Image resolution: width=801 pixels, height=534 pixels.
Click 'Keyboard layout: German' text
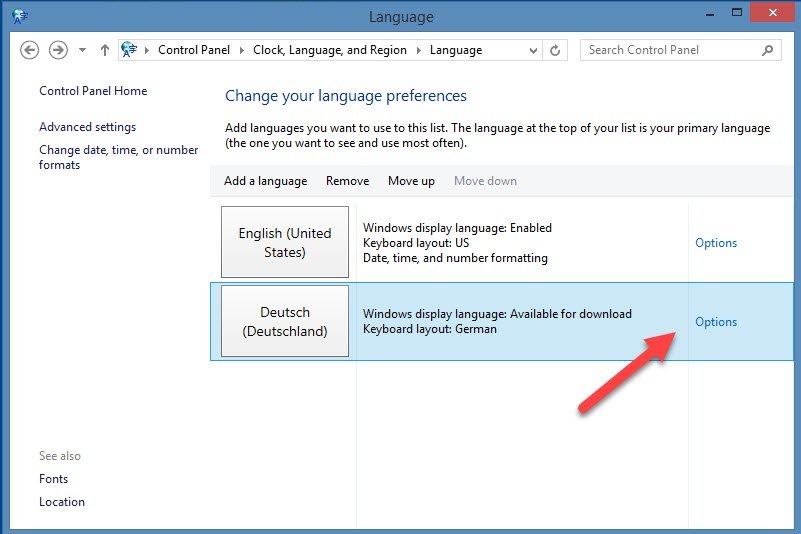(x=430, y=329)
